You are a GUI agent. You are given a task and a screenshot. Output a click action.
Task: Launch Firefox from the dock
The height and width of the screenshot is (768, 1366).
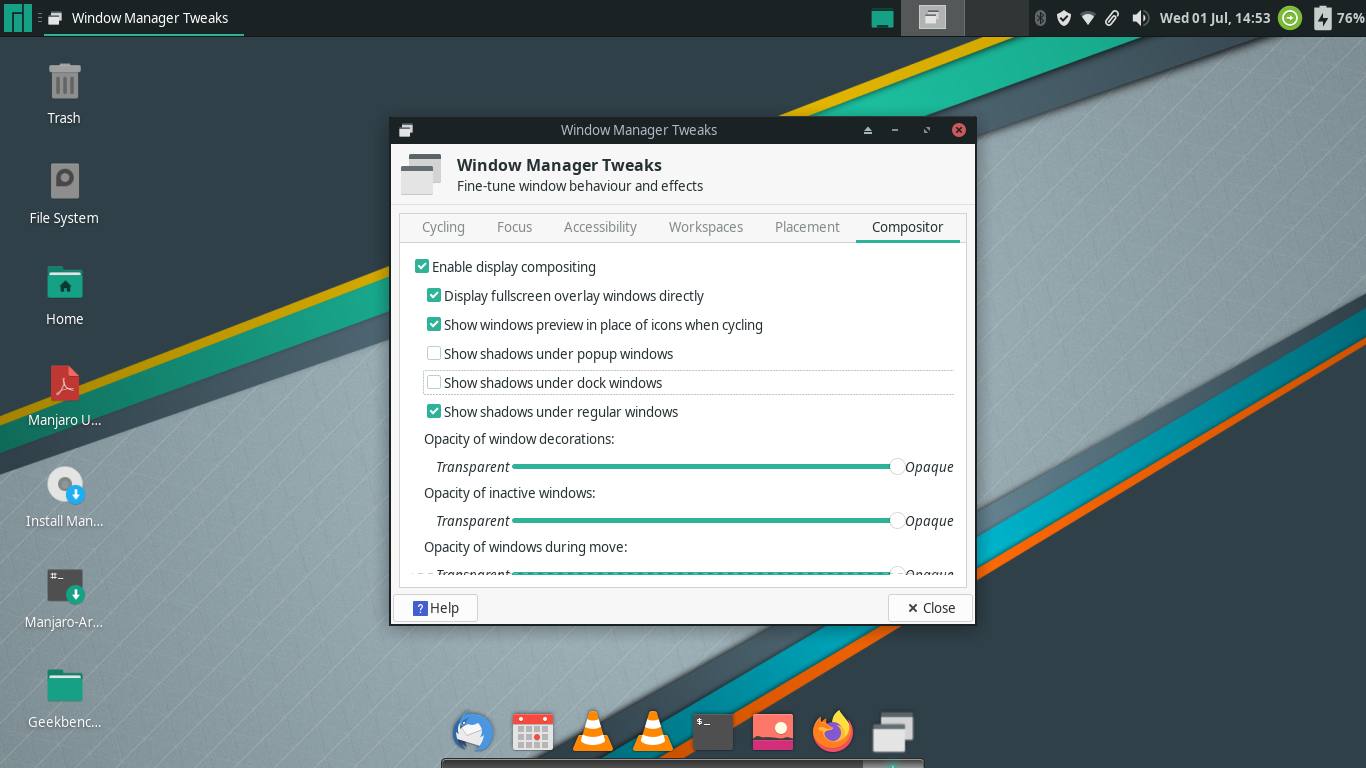click(x=833, y=732)
